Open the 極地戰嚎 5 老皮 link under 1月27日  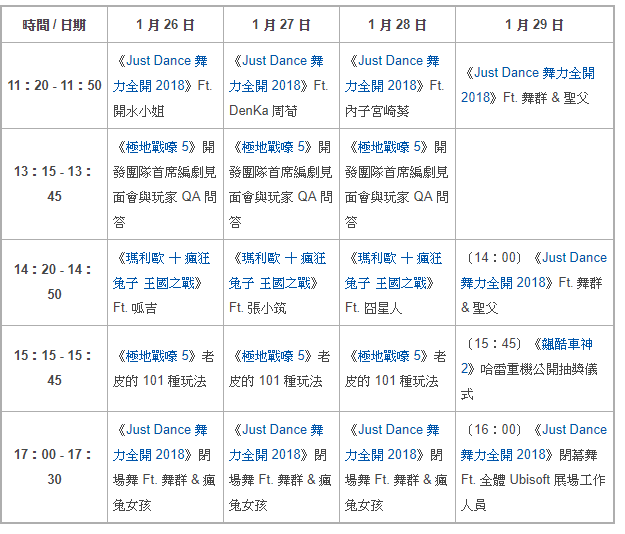click(273, 356)
